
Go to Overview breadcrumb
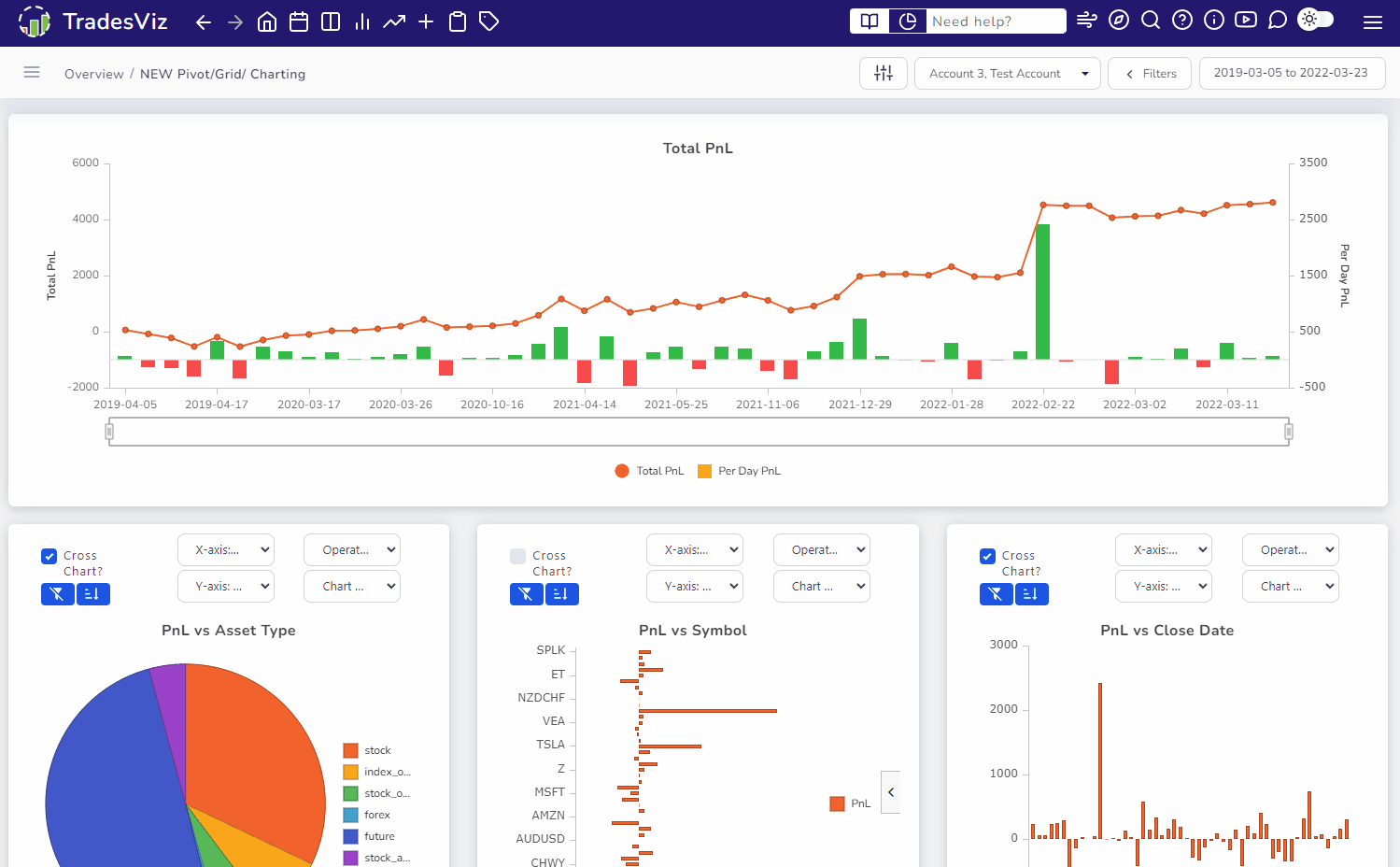93,74
